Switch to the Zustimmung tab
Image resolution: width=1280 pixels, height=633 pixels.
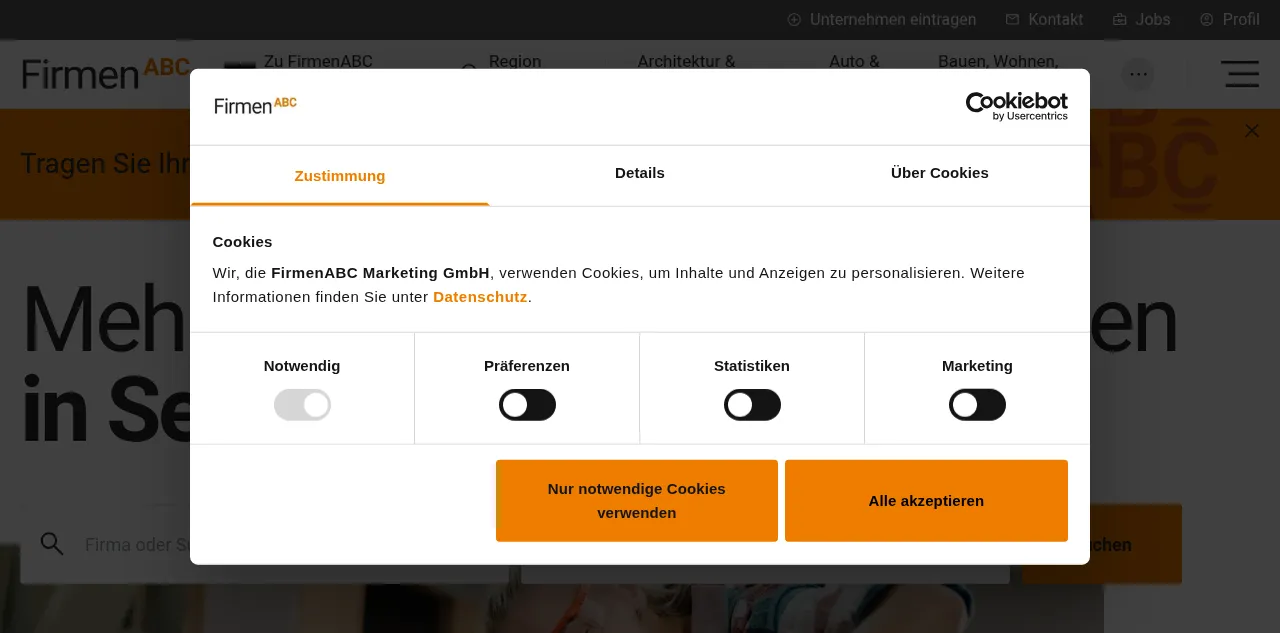pos(340,176)
